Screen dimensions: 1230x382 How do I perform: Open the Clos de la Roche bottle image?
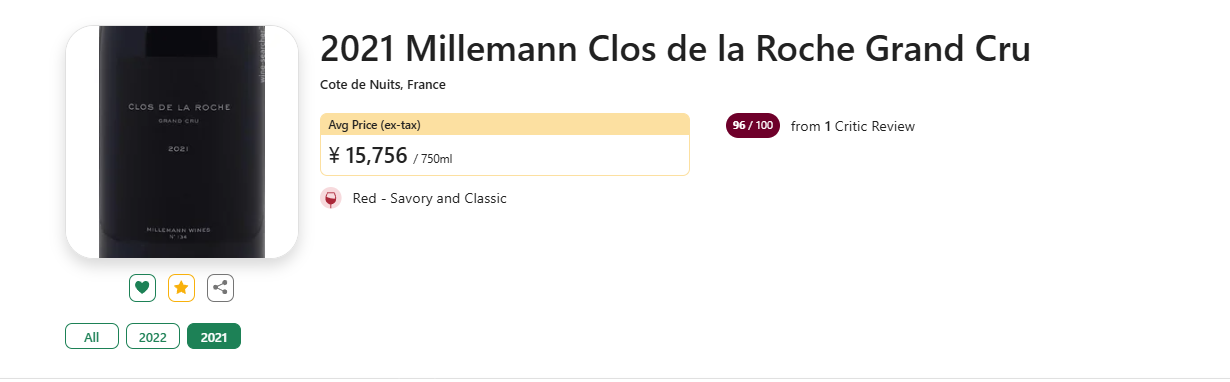pyautogui.click(x=182, y=142)
